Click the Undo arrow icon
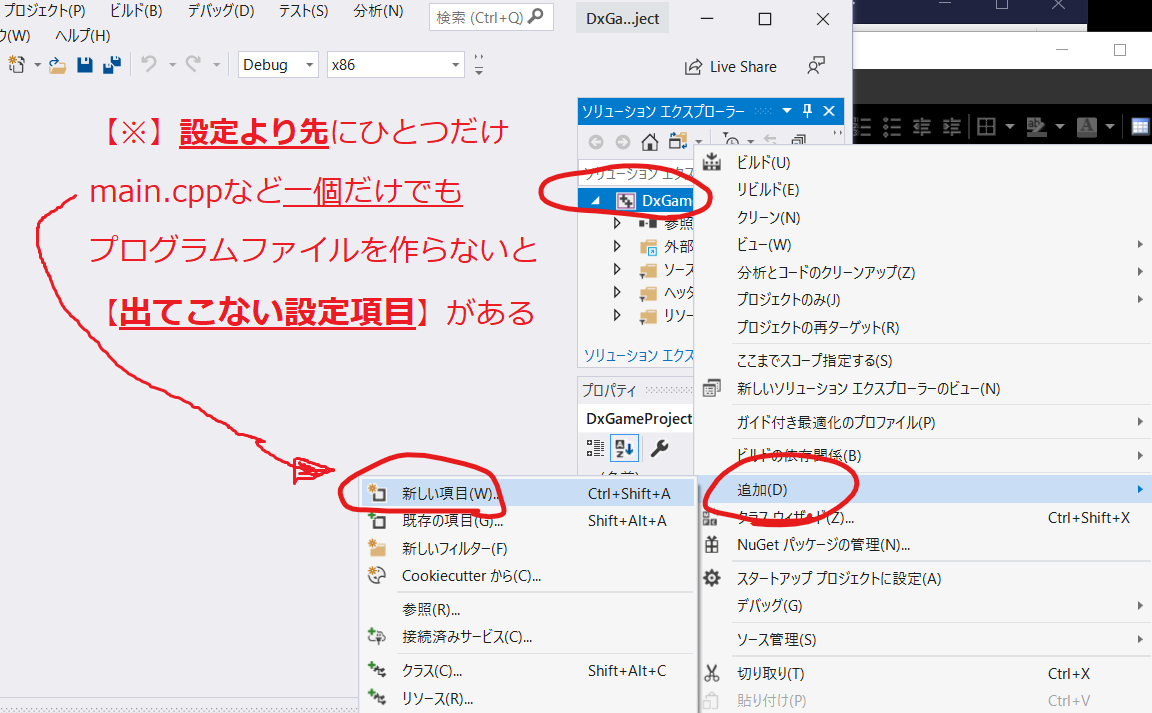This screenshot has width=1152, height=713. tap(148, 65)
